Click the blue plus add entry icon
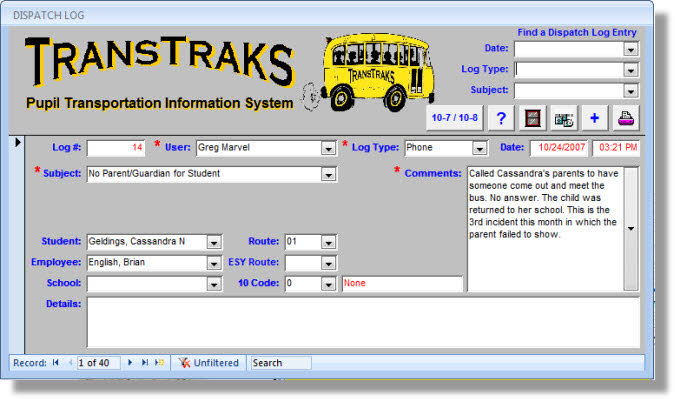Viewport: 675px width, 399px height. pos(594,118)
